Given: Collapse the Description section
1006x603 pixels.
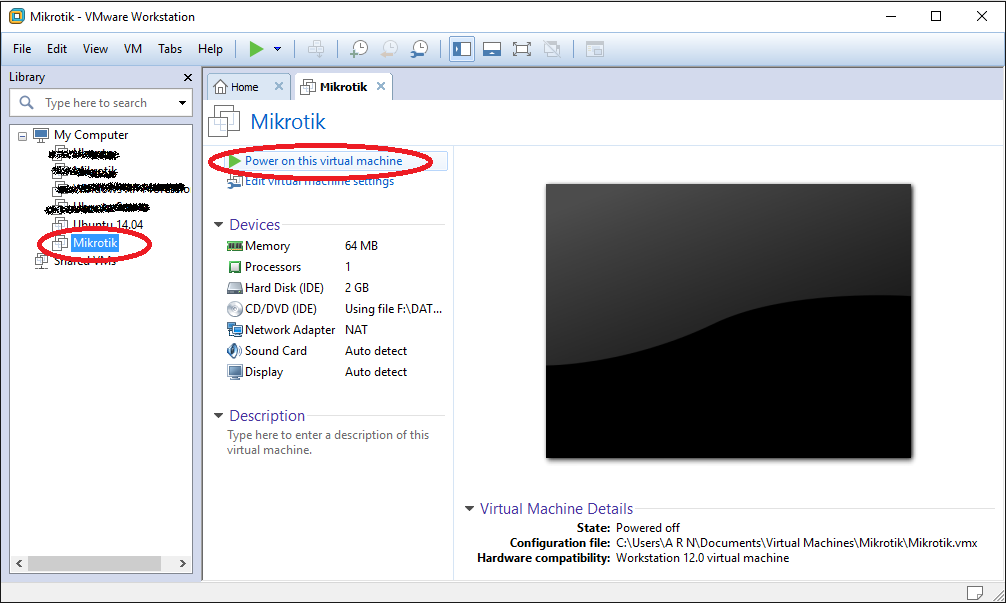Looking at the screenshot, I should pyautogui.click(x=218, y=416).
